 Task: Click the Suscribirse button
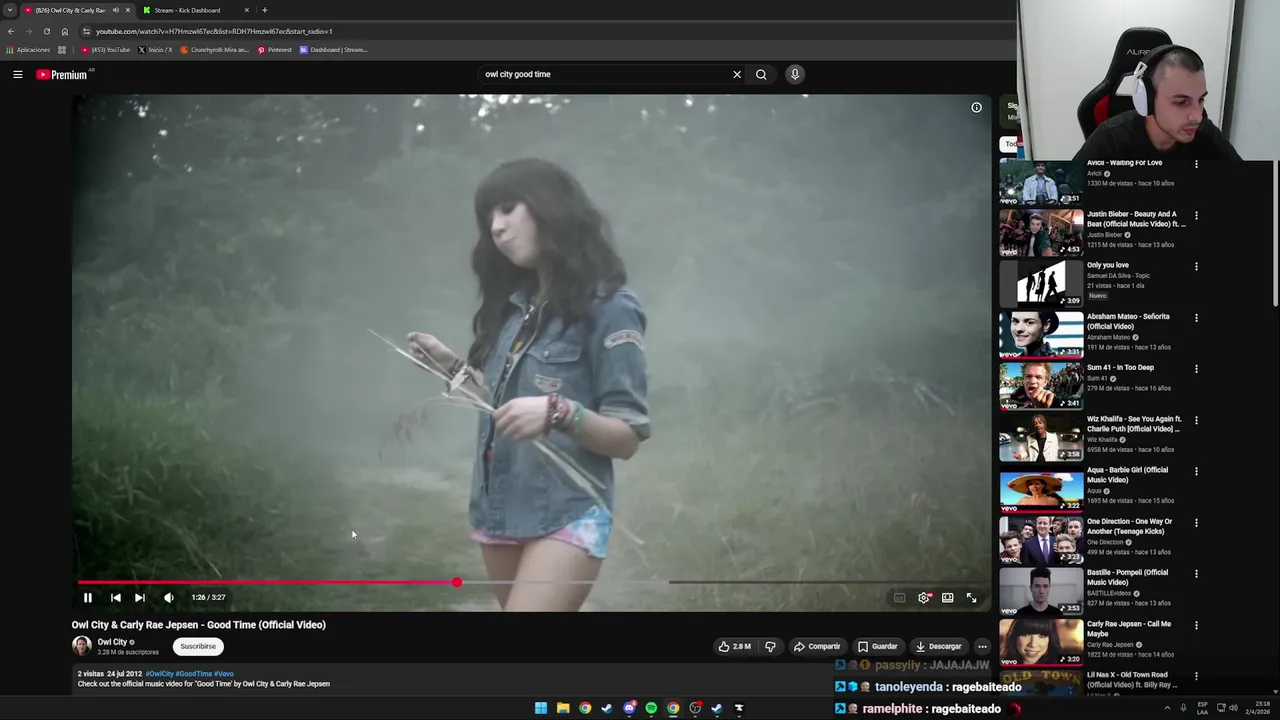click(198, 646)
